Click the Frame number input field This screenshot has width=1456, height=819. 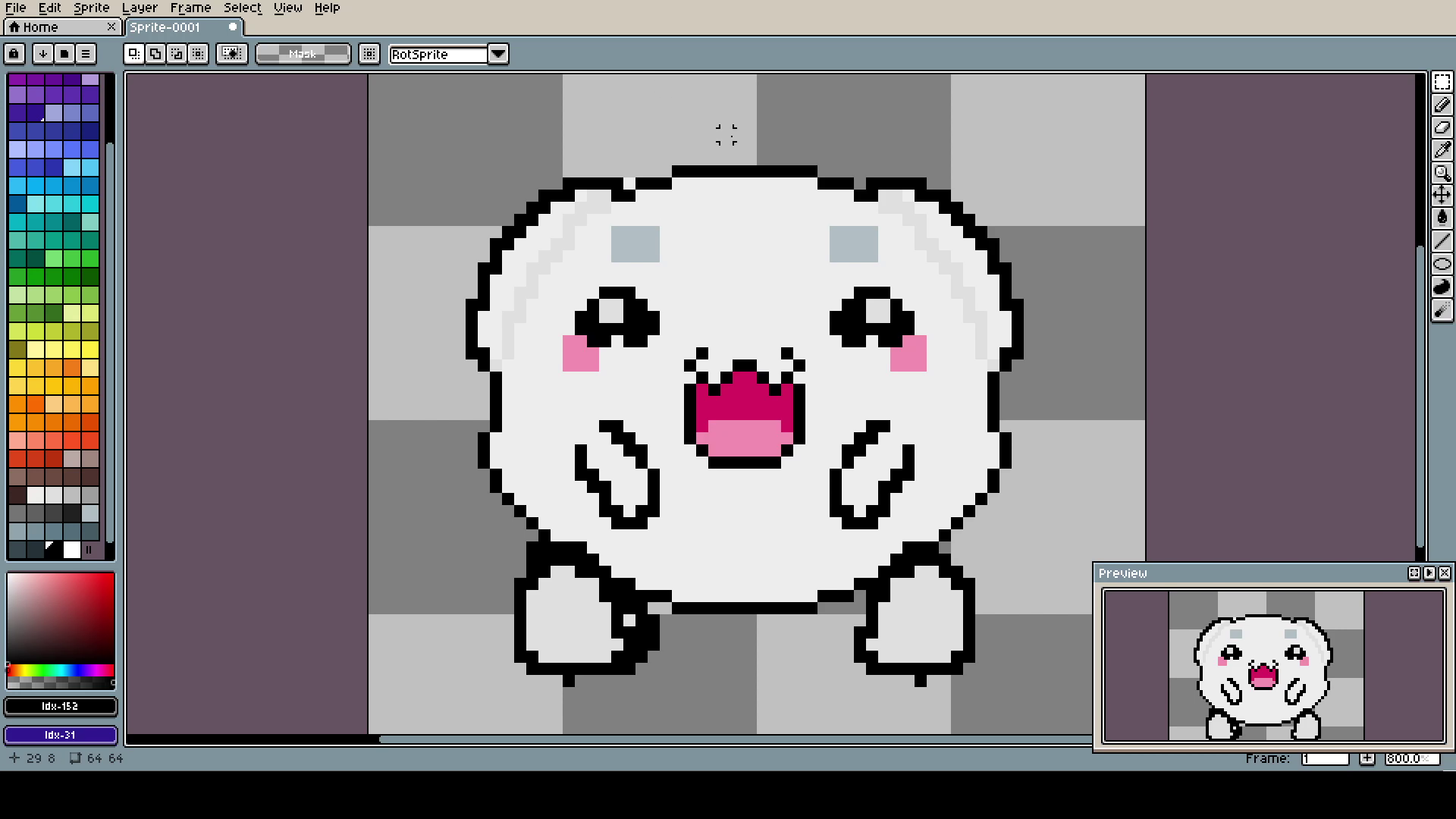pyautogui.click(x=1325, y=758)
